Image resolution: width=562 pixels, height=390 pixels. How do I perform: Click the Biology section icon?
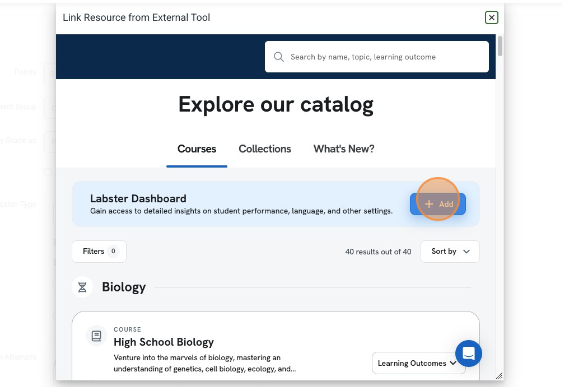82,287
